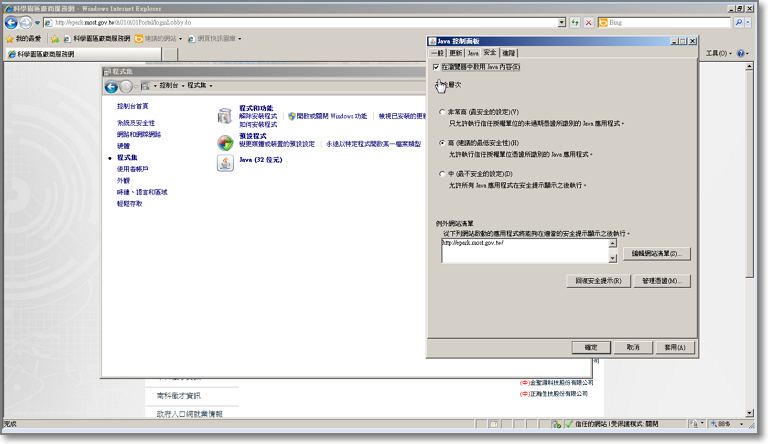Click Java coffee cup icon

(225, 163)
